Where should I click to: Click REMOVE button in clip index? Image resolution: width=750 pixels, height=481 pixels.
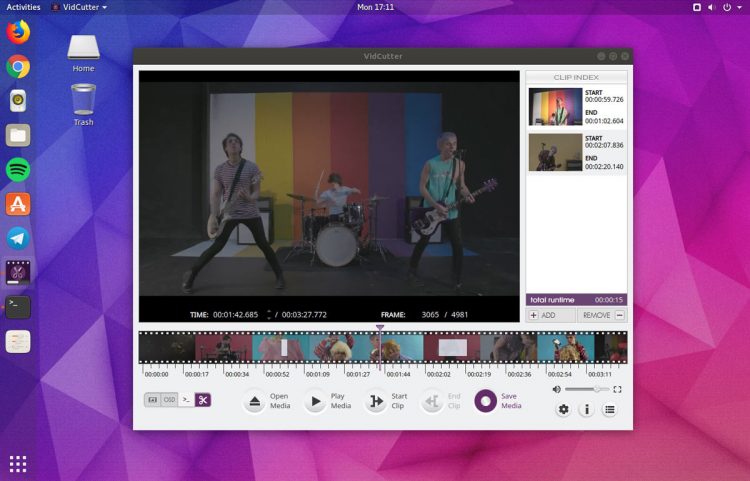tap(602, 315)
